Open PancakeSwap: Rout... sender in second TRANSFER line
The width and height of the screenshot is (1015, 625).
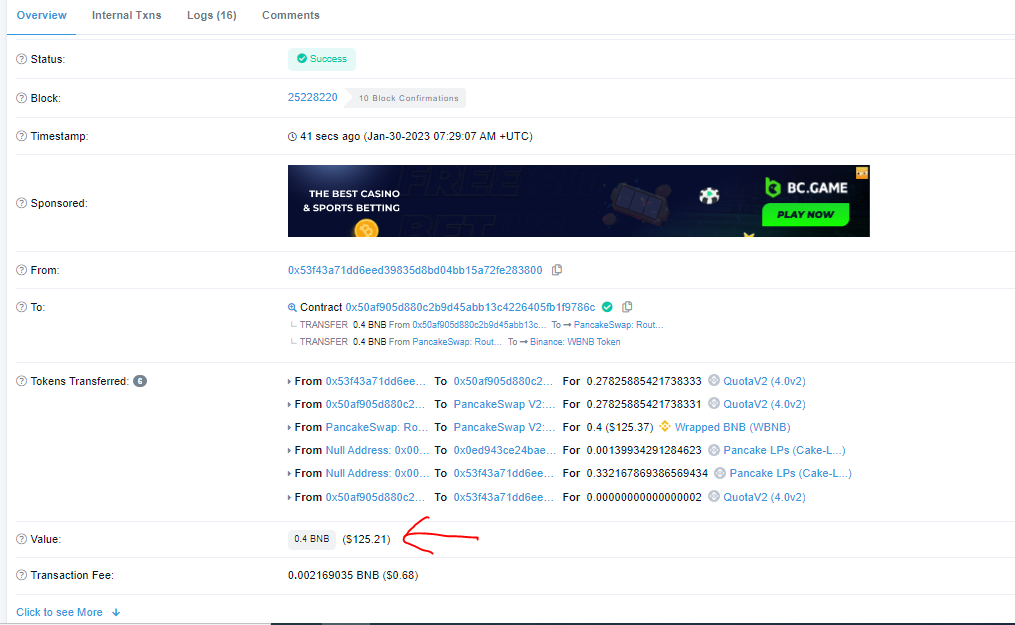click(457, 342)
